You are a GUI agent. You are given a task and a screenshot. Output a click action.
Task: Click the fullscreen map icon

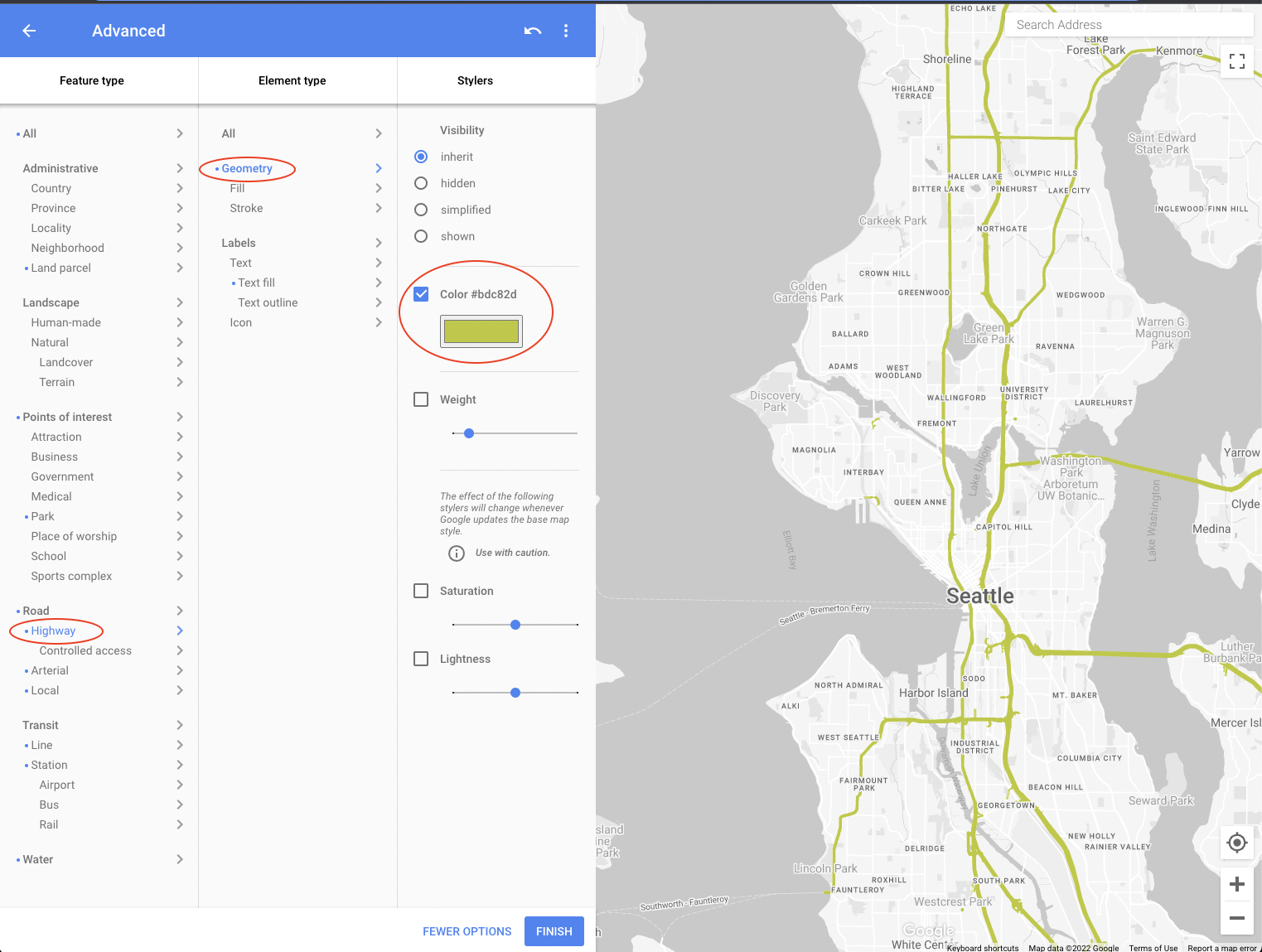pos(1236,61)
